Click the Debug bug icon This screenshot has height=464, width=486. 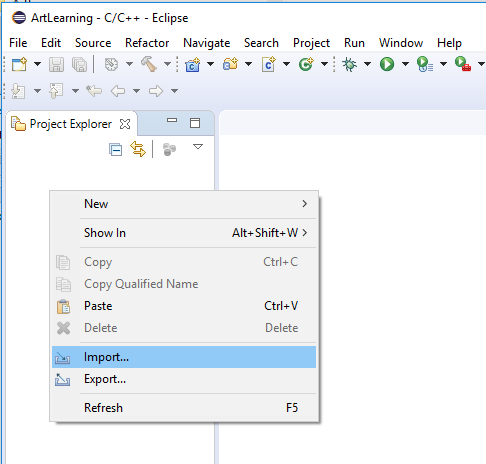point(349,64)
